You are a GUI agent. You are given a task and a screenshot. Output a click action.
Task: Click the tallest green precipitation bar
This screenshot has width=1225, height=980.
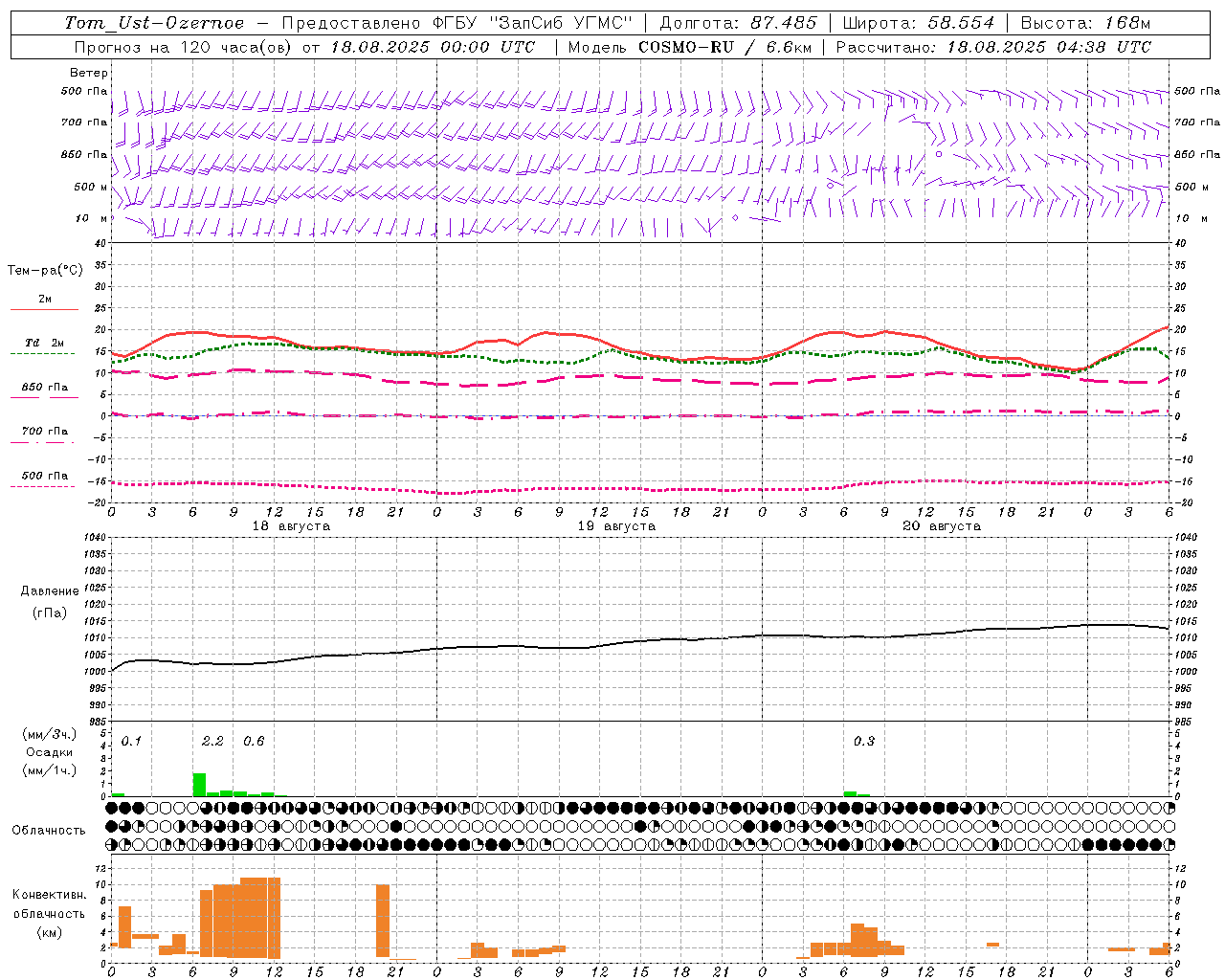(199, 785)
